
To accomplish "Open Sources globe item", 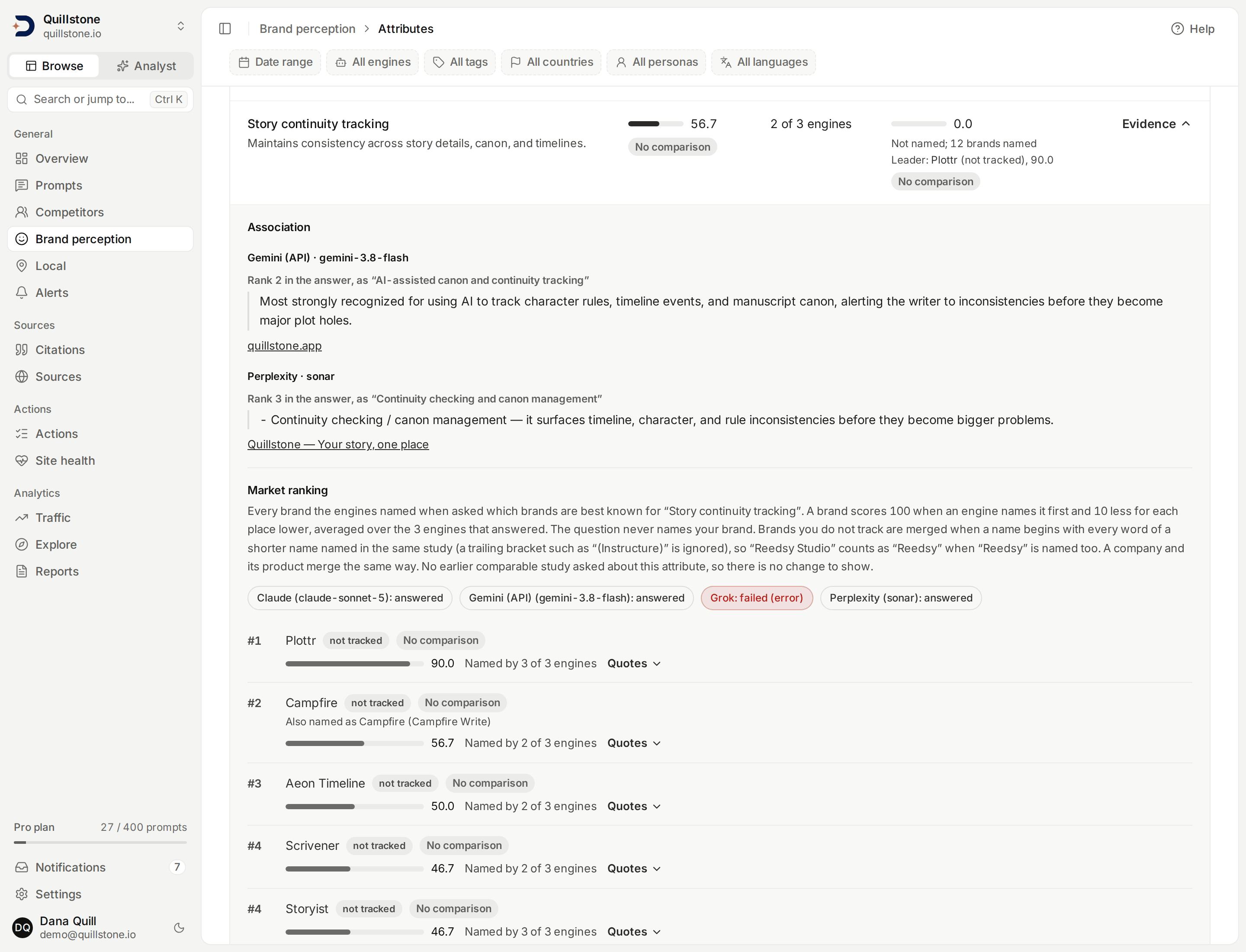I will click(x=100, y=376).
